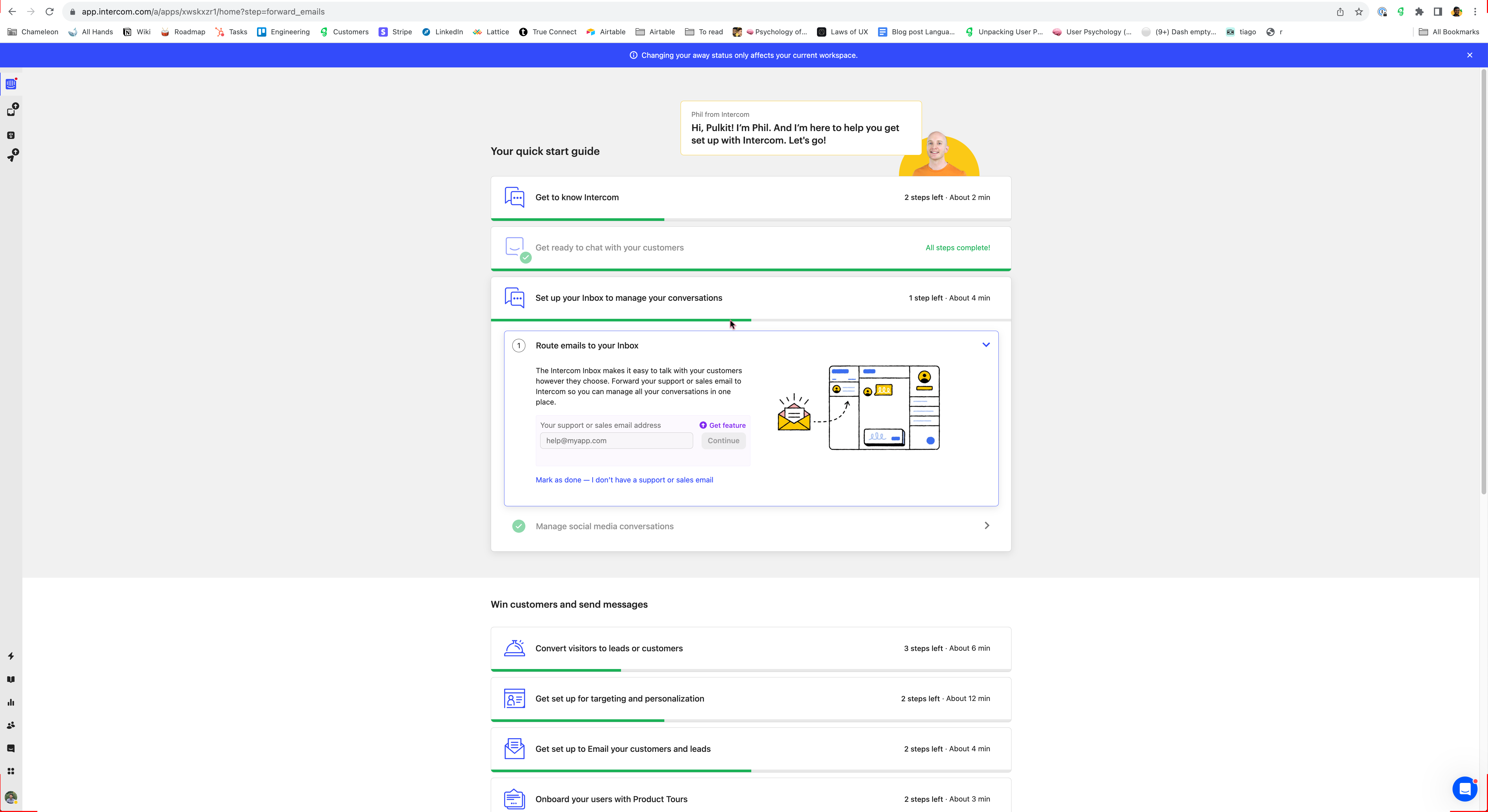Expand the Get to know Intercom section
The image size is (1488, 812).
pyautogui.click(x=751, y=198)
